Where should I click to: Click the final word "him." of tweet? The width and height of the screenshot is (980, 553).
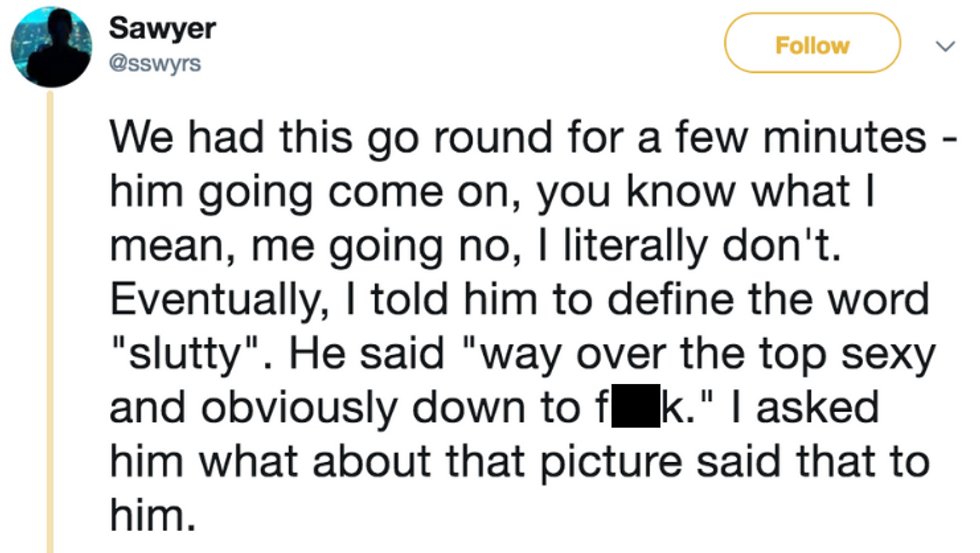(148, 514)
